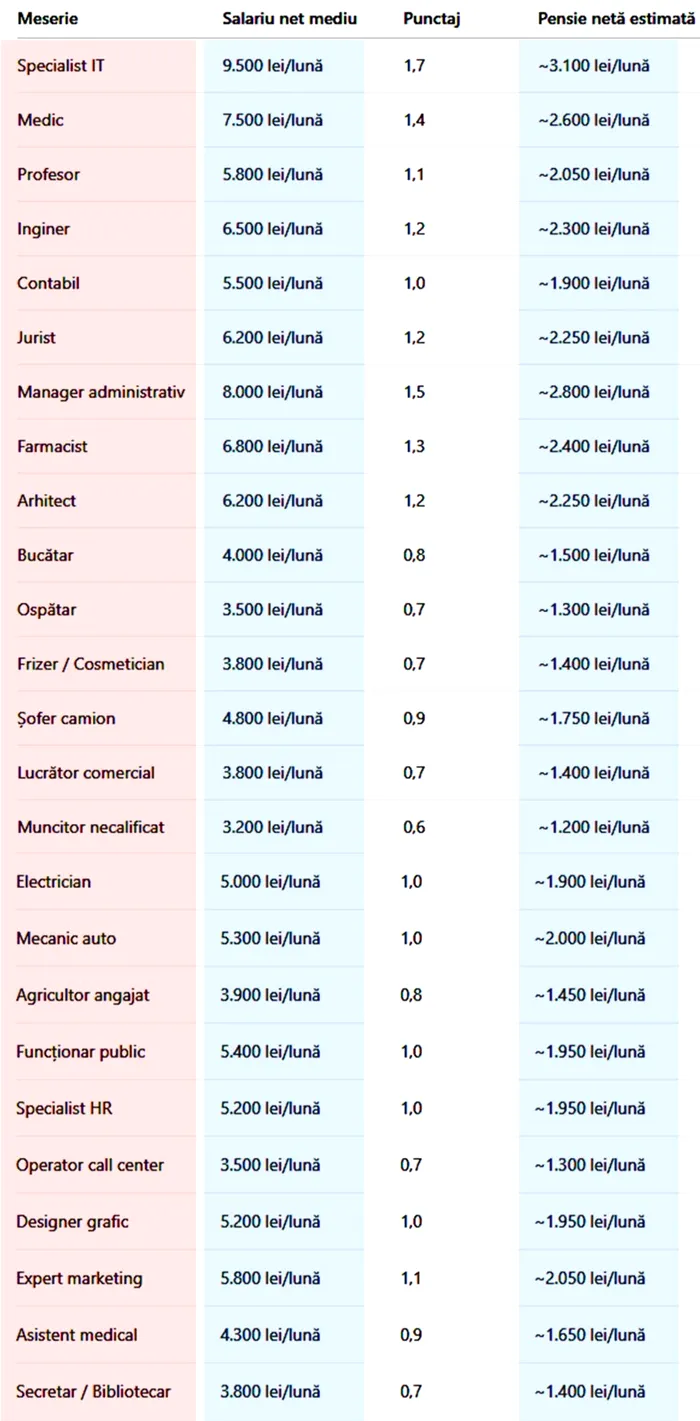
Task: Select Expert marketing's pension estimate
Action: (x=589, y=1278)
